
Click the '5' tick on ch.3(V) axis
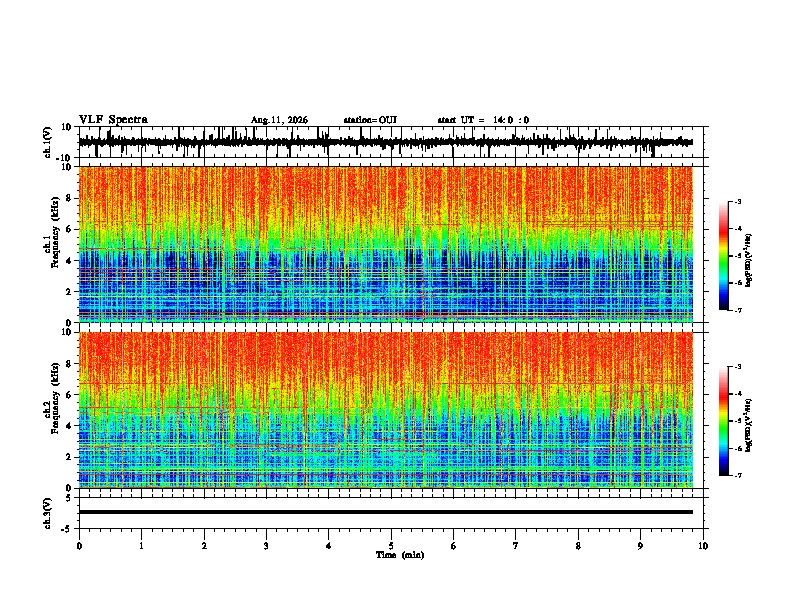(69, 497)
